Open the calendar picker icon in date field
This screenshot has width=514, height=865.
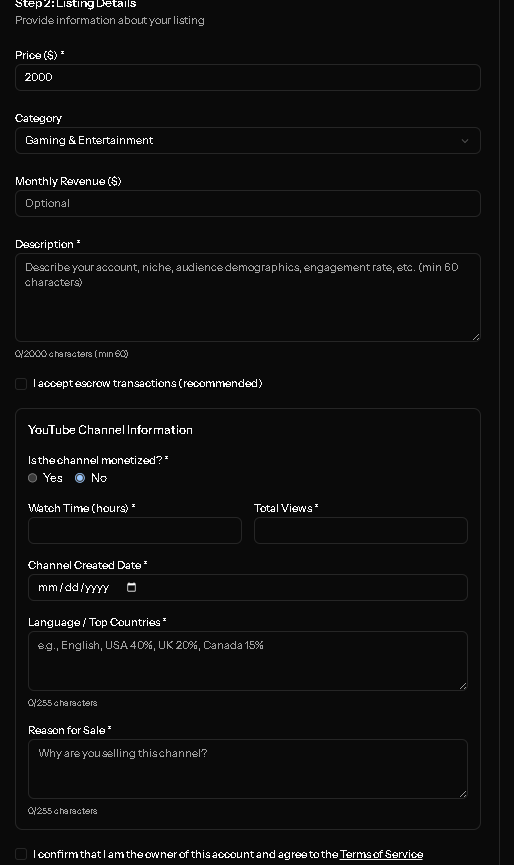coord(131,587)
